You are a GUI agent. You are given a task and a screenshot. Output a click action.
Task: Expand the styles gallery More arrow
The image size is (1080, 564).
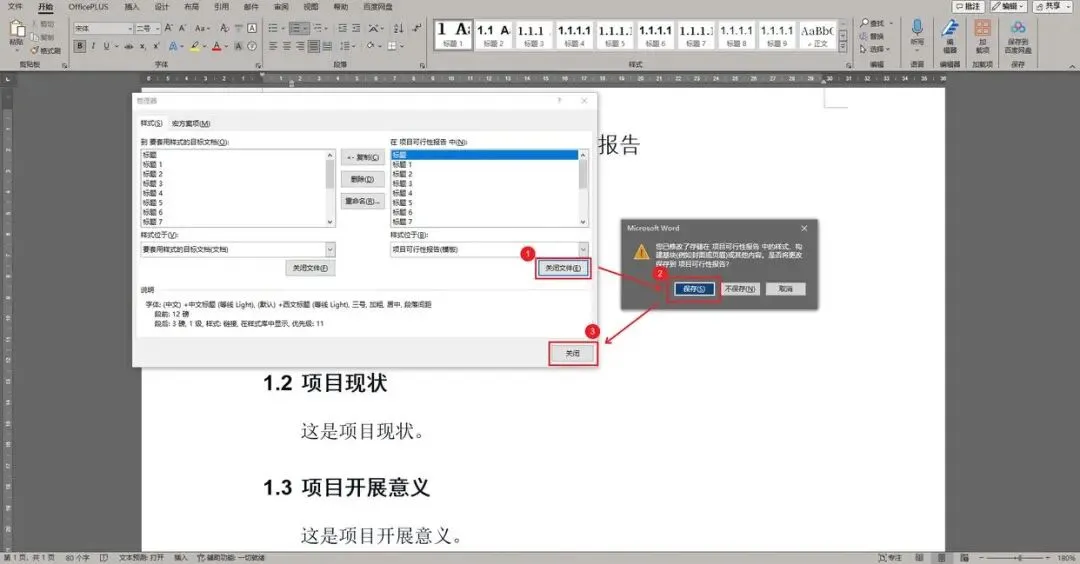click(x=842, y=47)
